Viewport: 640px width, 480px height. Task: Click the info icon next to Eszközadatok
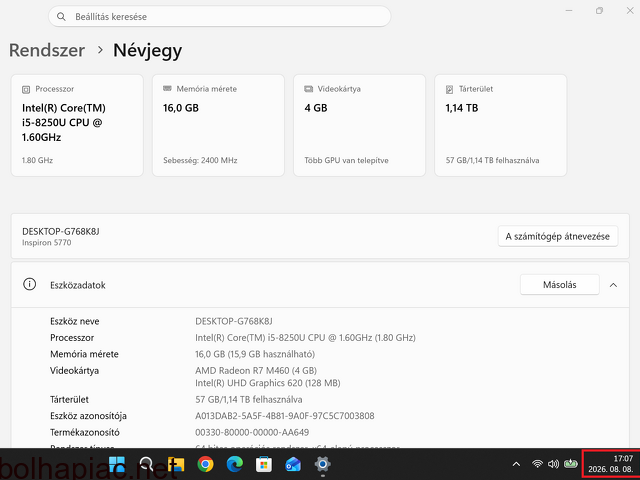[29, 284]
